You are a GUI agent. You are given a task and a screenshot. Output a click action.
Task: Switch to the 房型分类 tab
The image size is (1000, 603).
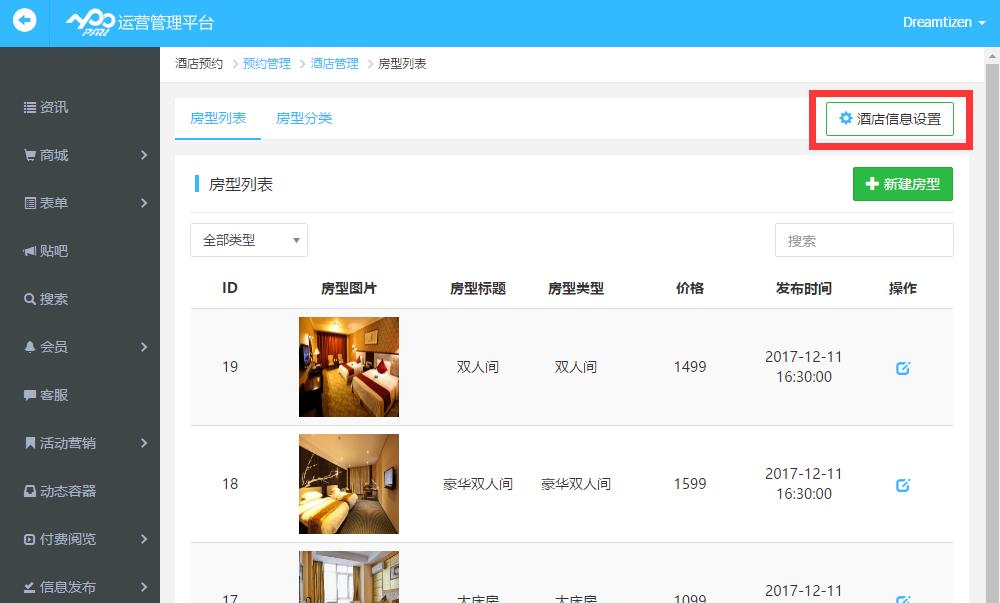(x=304, y=118)
